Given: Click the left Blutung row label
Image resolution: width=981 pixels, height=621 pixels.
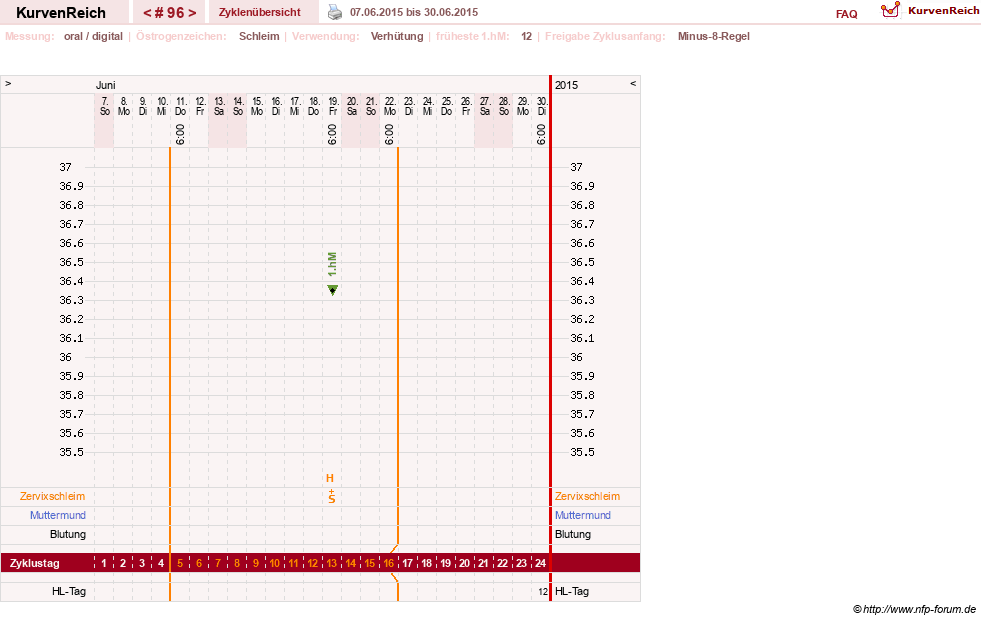Looking at the screenshot, I should point(68,534).
